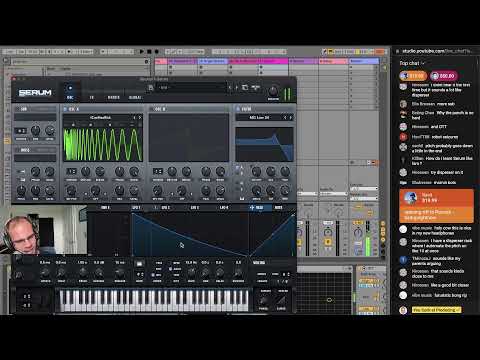The height and width of the screenshot is (360, 480).
Task: Toggle the NOISE oscillator enable switch
Action: (x=17, y=150)
